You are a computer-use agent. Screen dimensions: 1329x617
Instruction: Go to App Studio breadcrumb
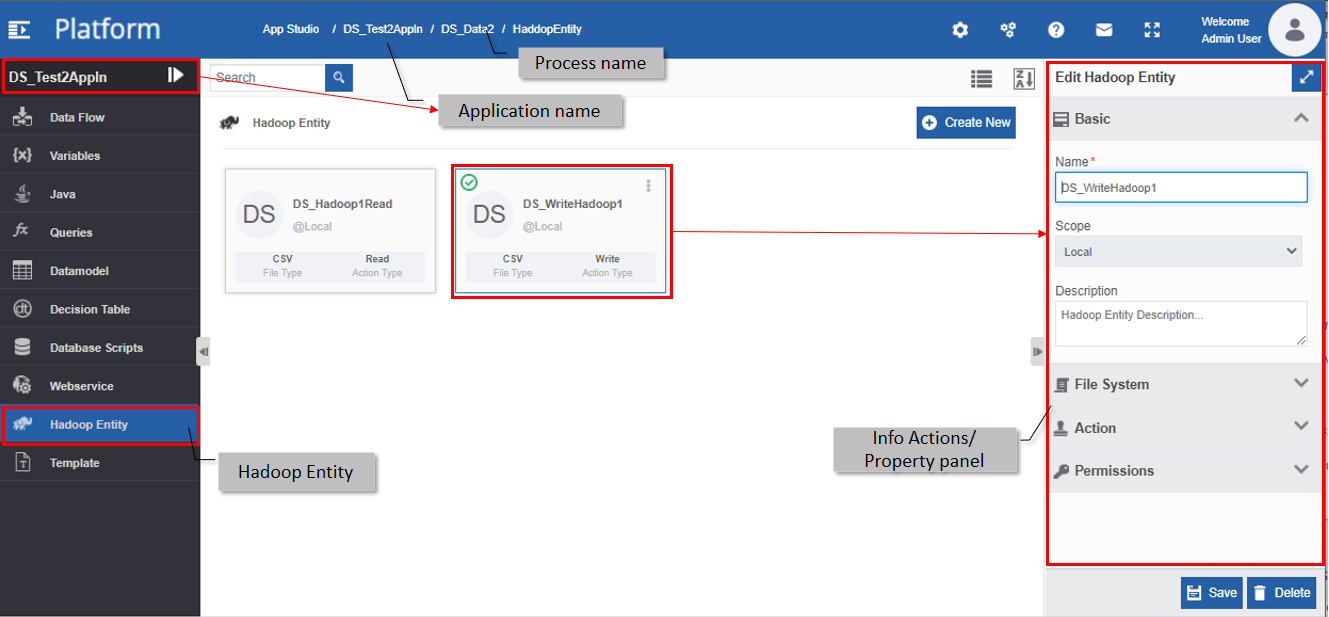291,29
